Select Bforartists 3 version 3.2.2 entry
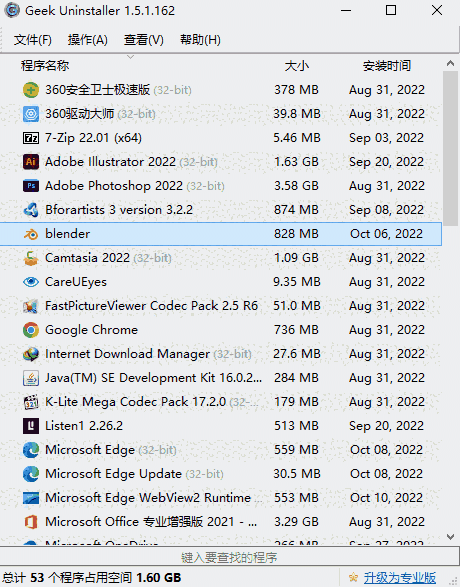 click(x=119, y=210)
